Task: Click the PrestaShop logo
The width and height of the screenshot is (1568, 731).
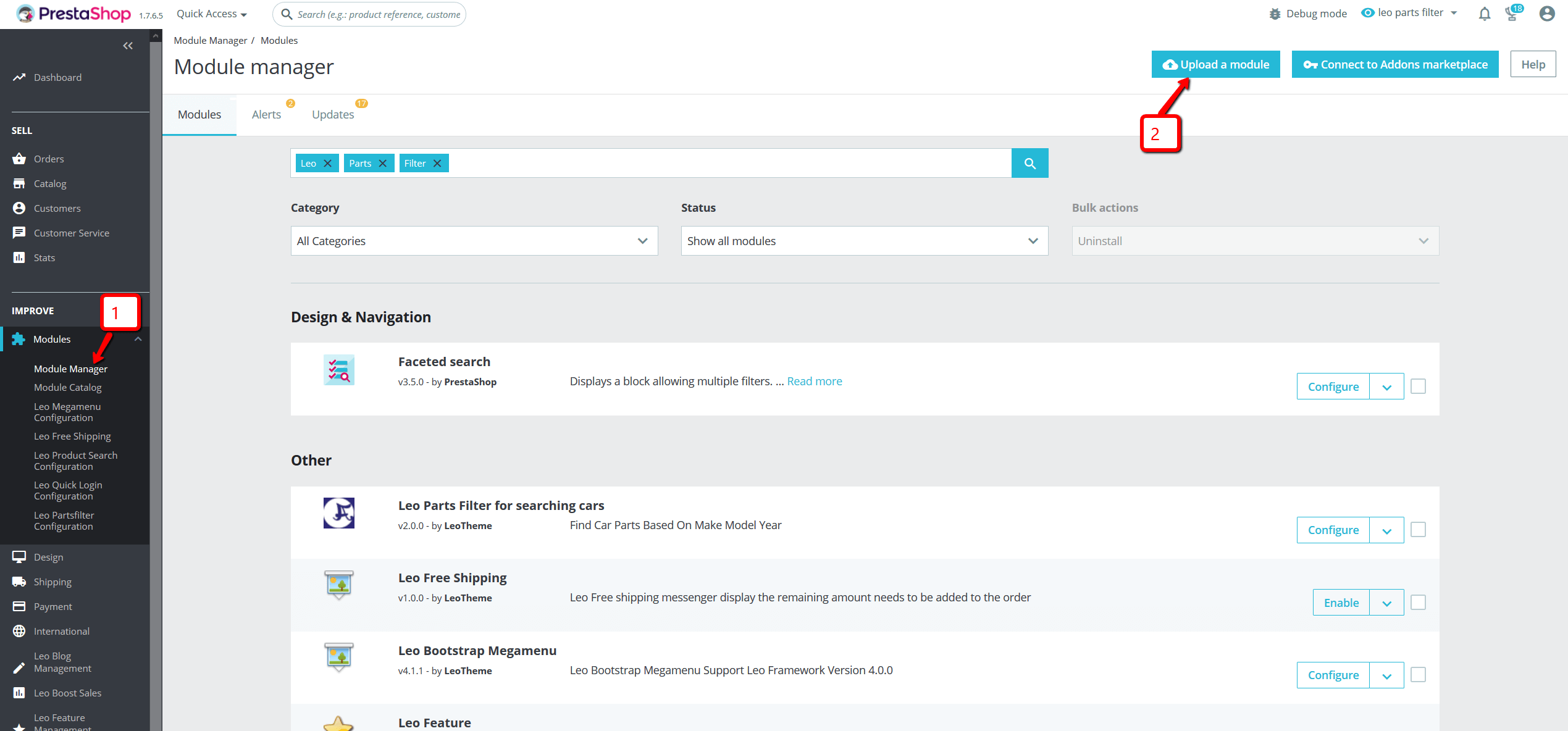Action: tap(73, 14)
